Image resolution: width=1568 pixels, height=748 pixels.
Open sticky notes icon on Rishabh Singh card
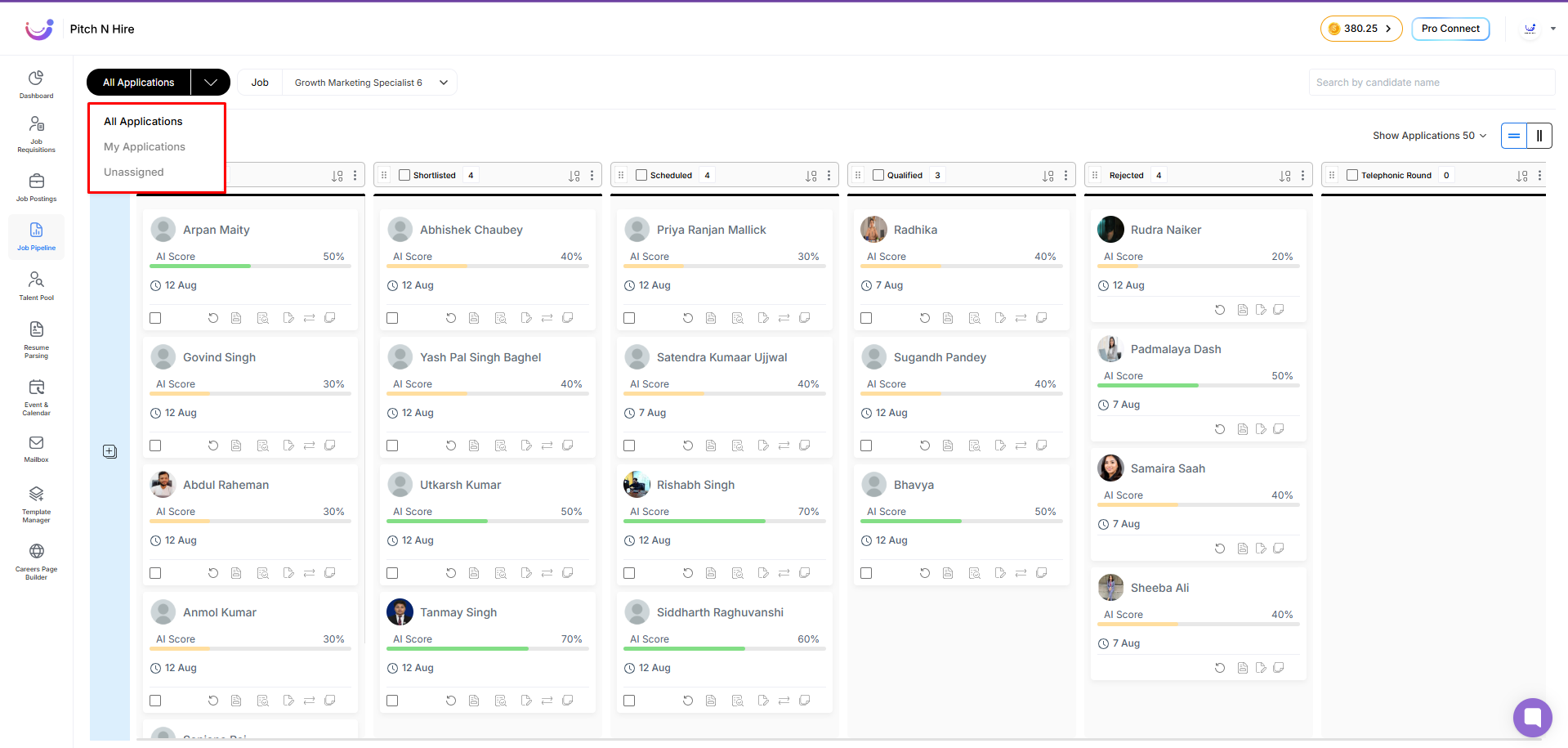coord(805,573)
